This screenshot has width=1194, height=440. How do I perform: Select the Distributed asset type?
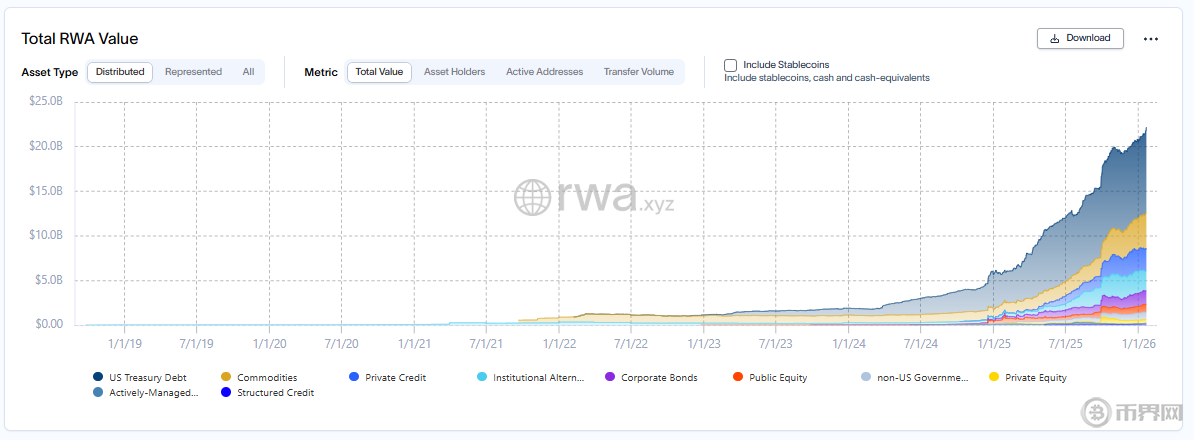click(x=120, y=72)
